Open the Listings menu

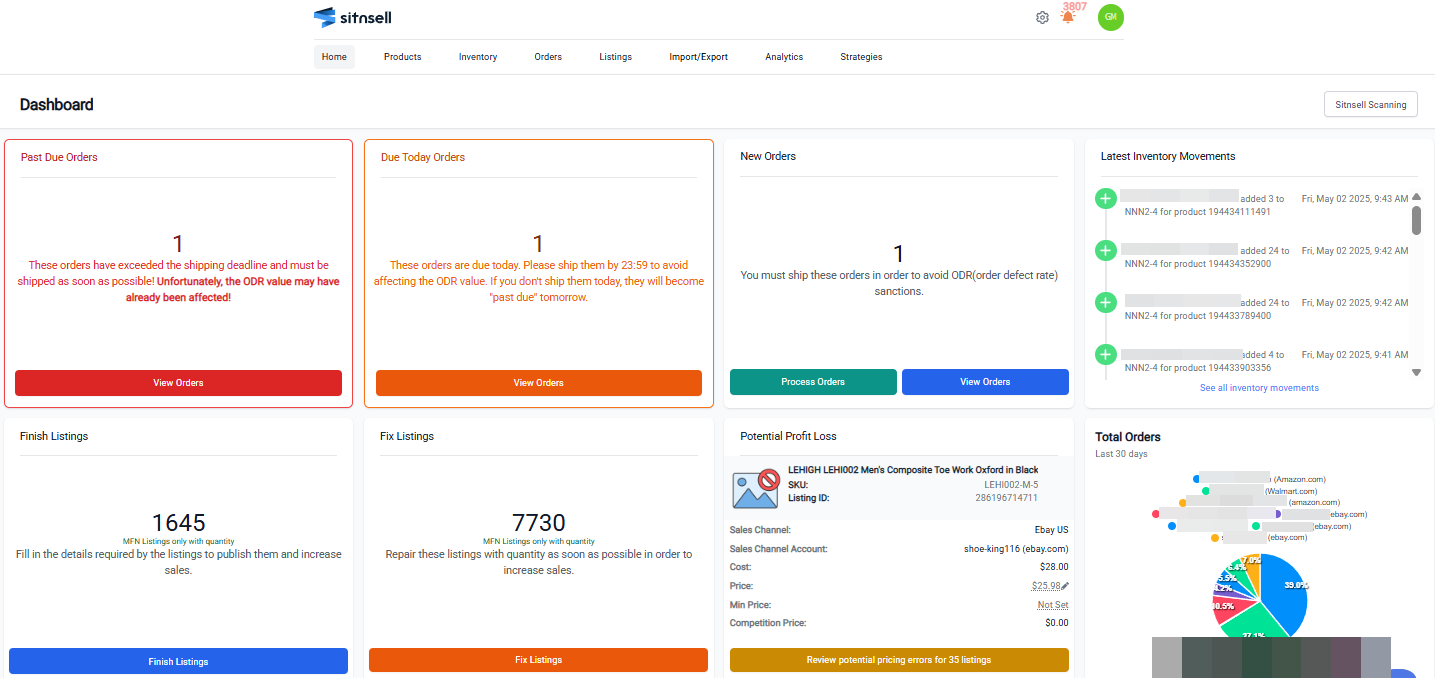615,57
